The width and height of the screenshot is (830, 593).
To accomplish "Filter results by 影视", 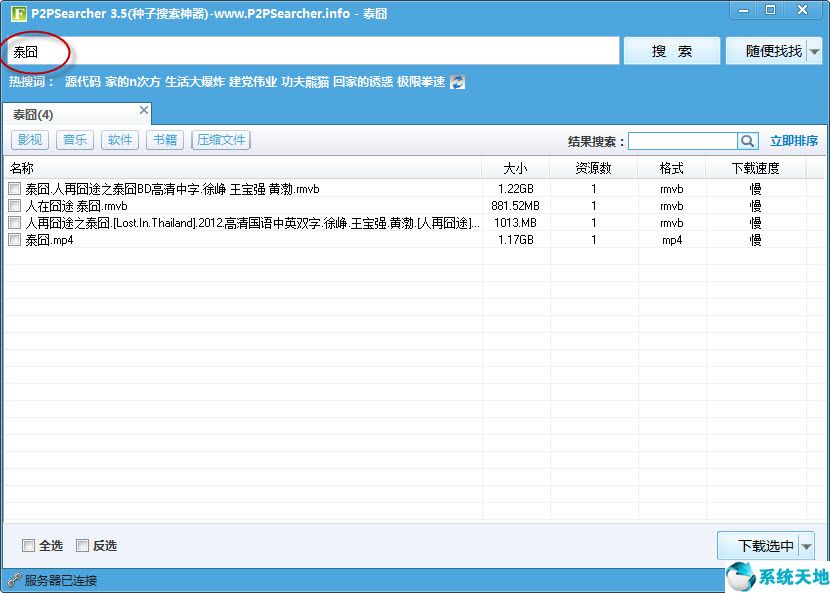I will click(30, 140).
